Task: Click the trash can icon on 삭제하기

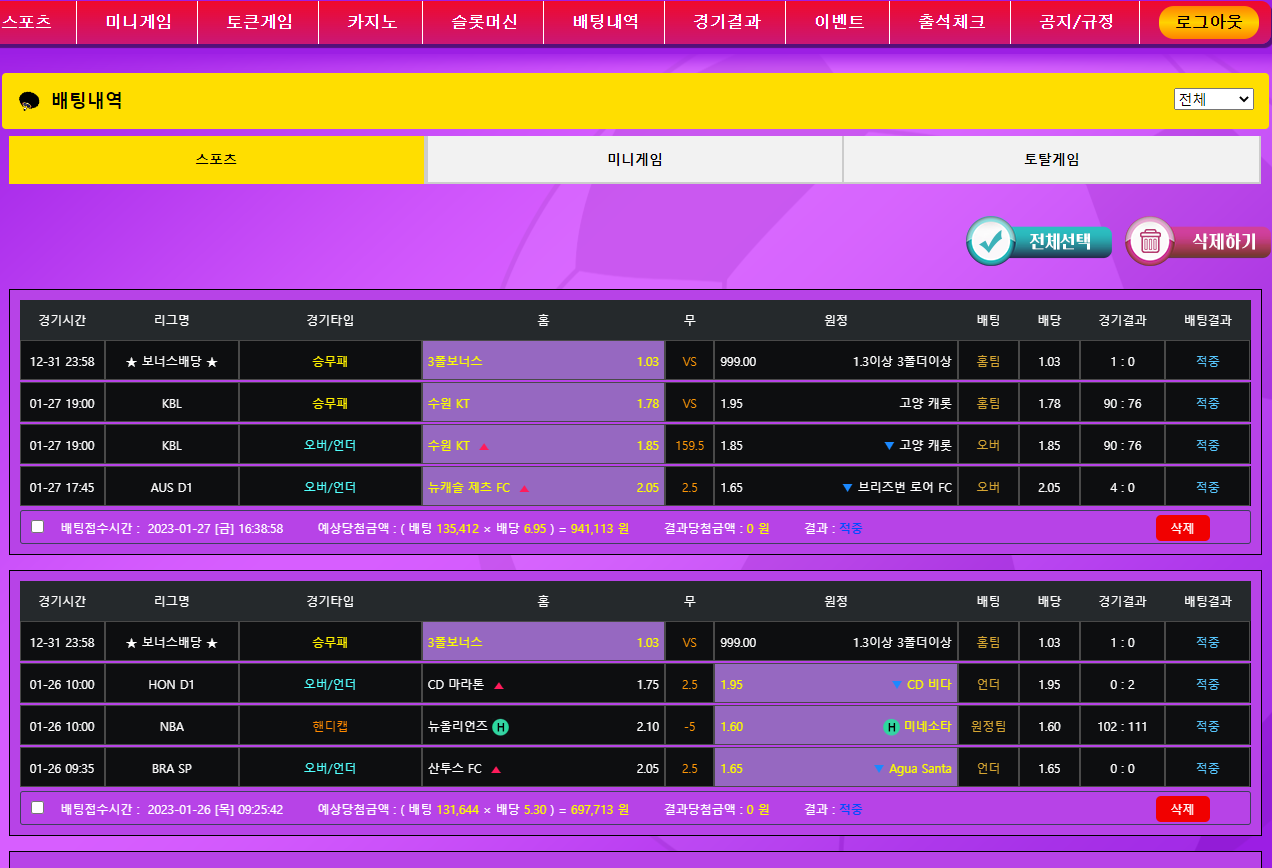Action: 1150,241
